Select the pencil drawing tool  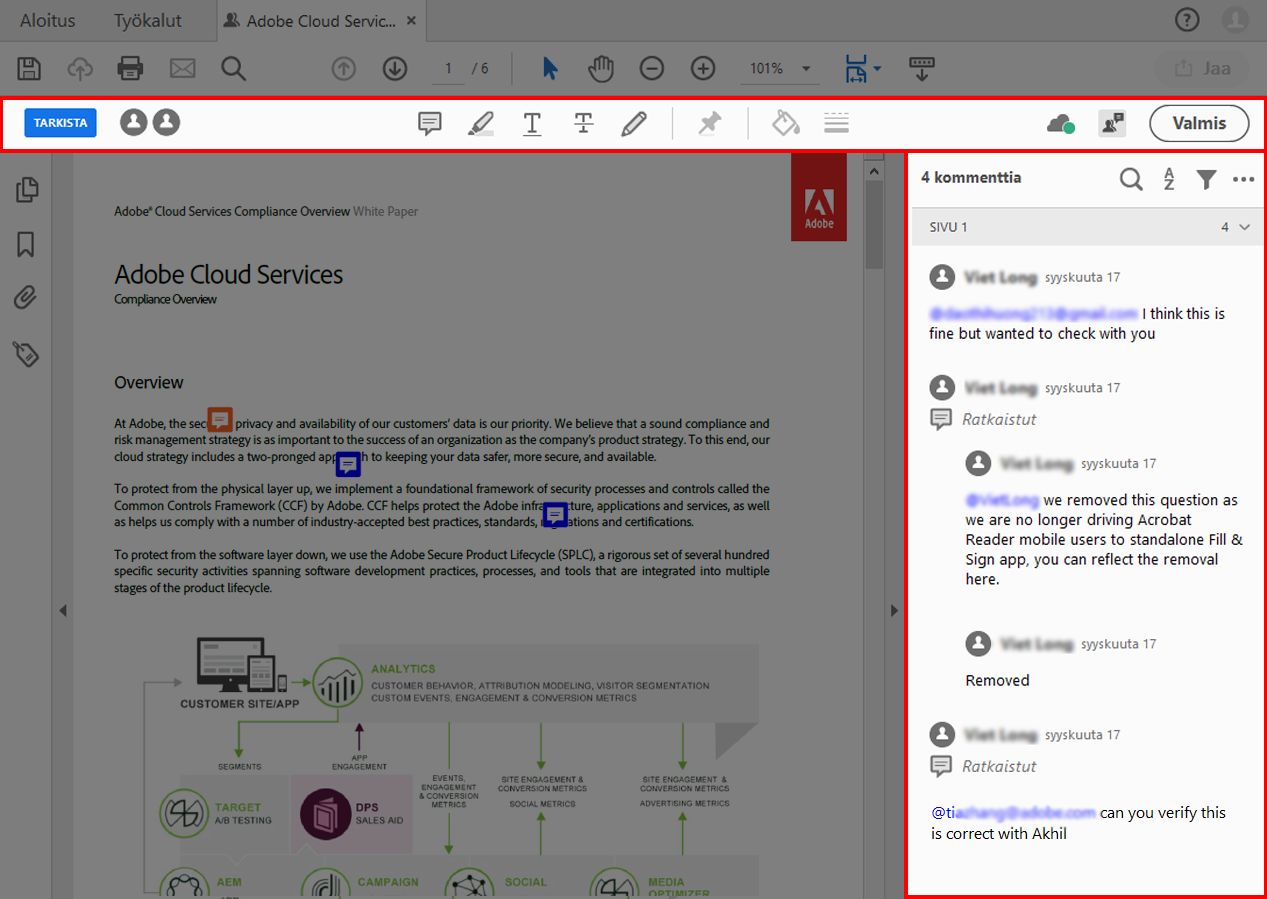(x=634, y=123)
